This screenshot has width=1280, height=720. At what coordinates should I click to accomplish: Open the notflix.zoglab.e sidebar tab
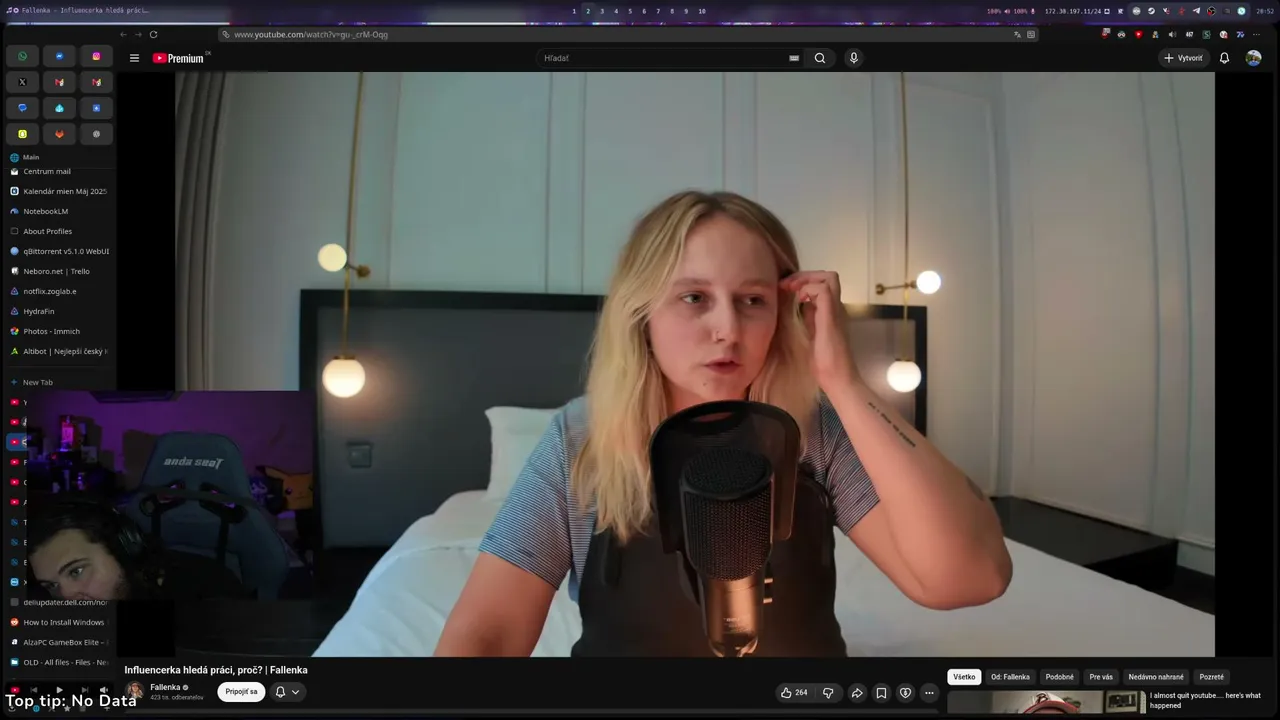coord(58,291)
